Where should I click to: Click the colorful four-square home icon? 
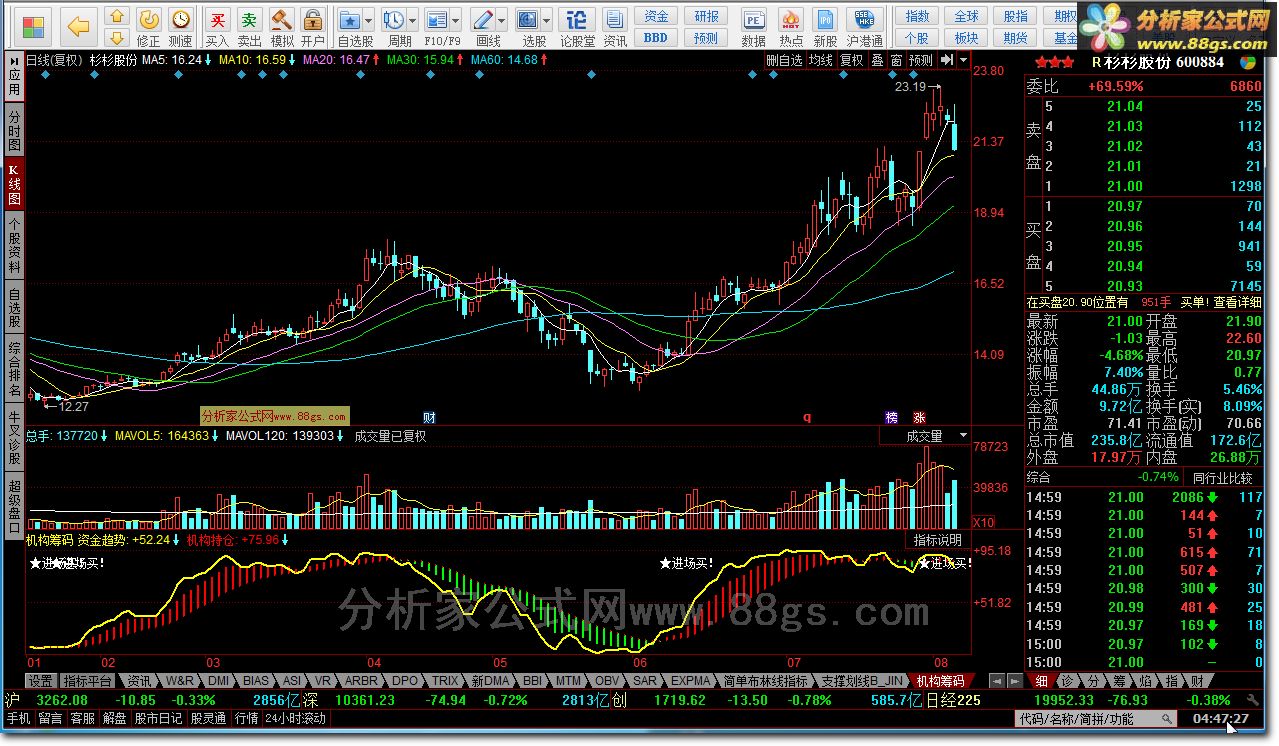[x=33, y=25]
